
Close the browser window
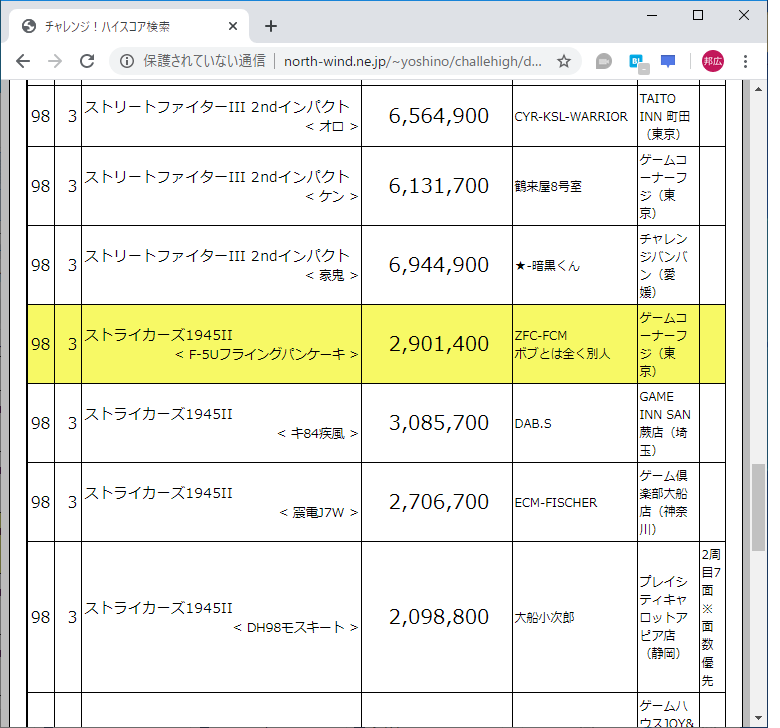744,15
